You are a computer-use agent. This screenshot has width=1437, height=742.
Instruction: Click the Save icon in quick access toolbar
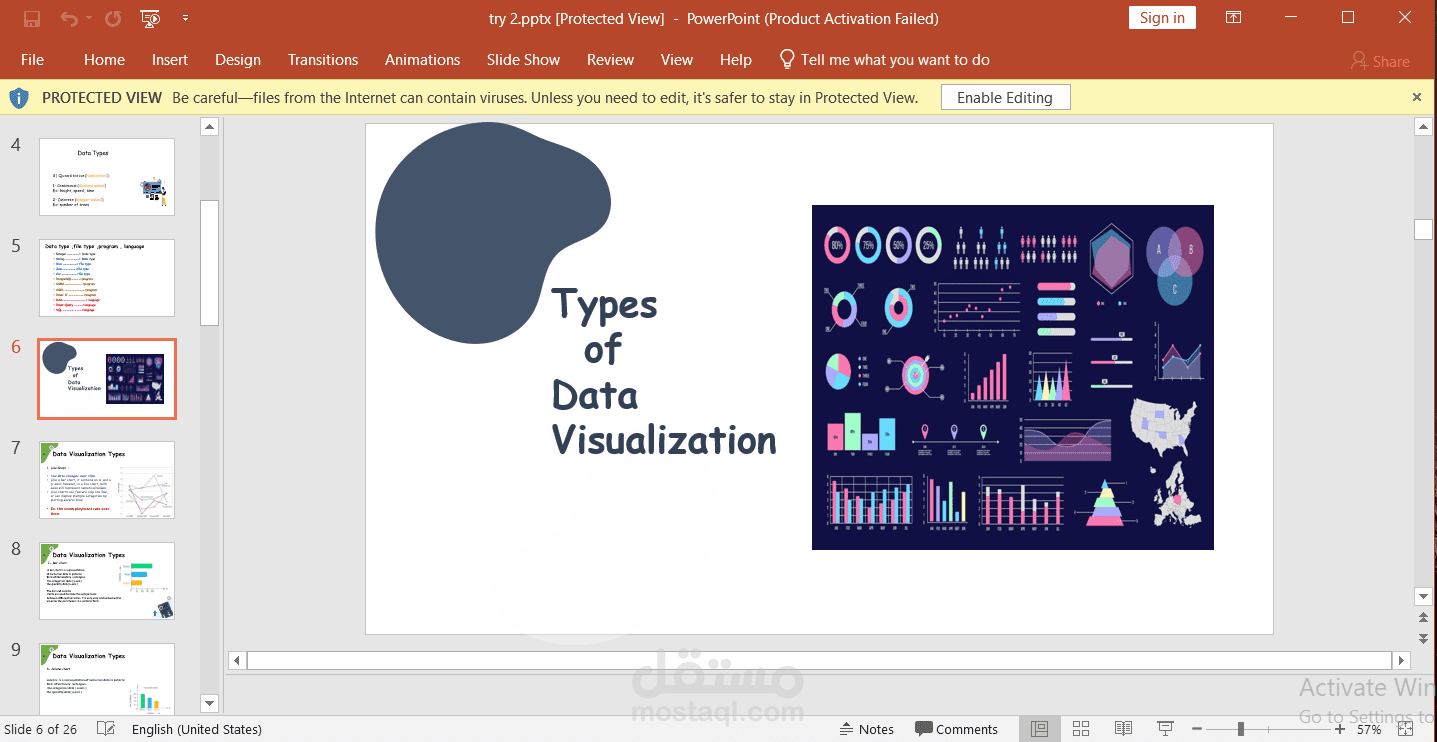click(x=32, y=18)
